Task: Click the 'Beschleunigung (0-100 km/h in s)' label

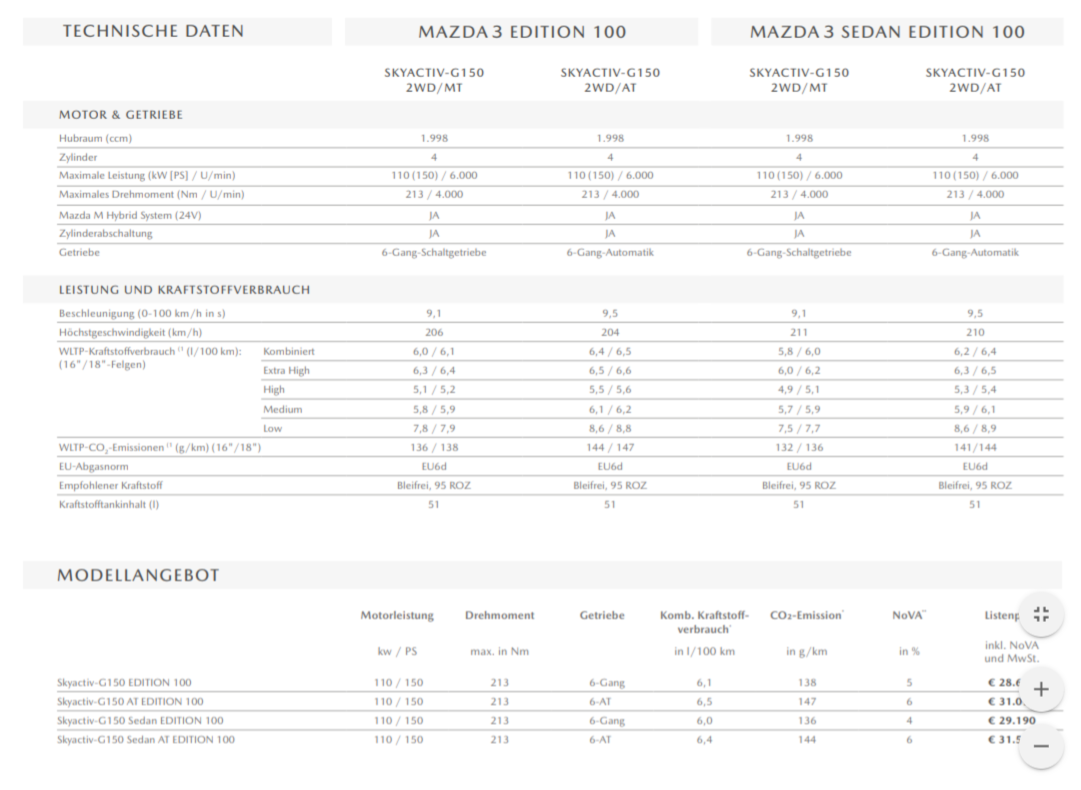Action: pyautogui.click(x=142, y=313)
